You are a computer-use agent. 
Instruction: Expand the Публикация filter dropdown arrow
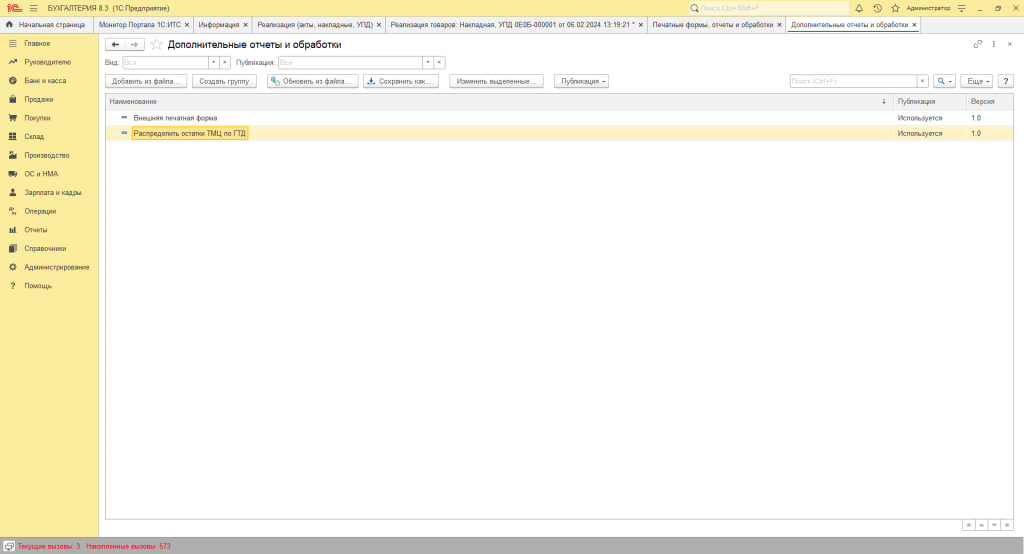pyautogui.click(x=428, y=63)
